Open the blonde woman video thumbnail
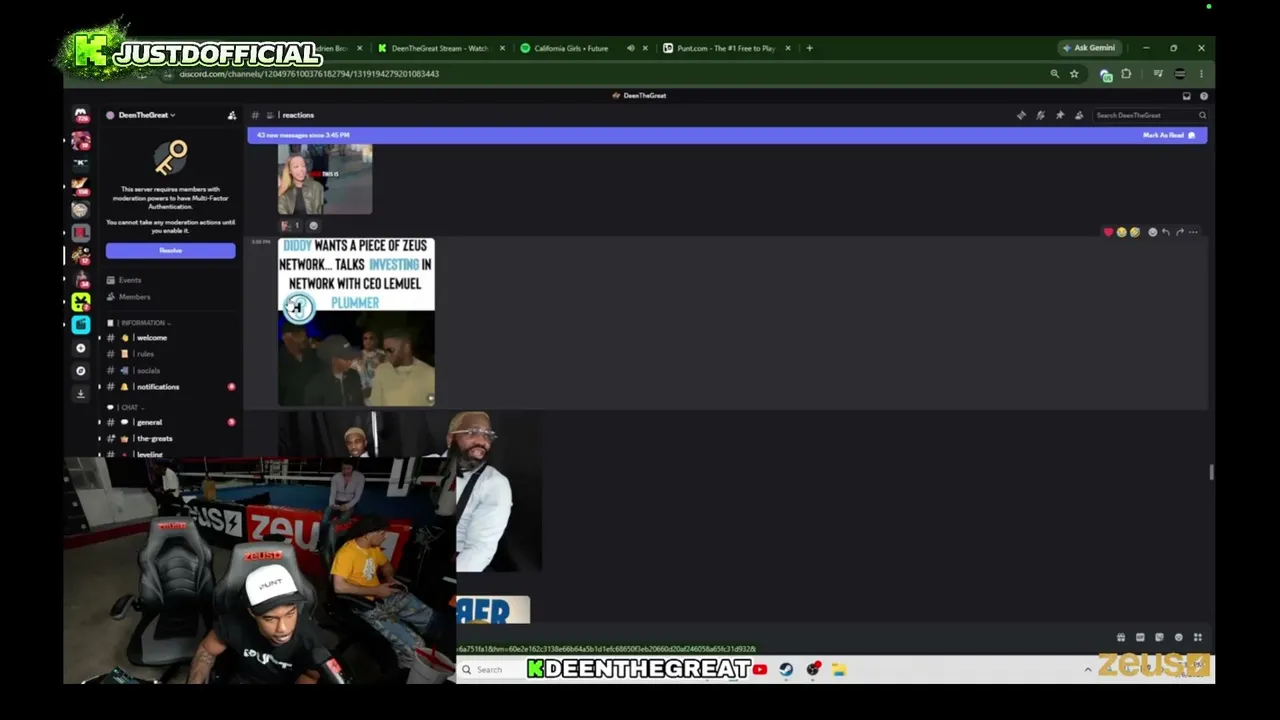Screen dimensions: 1280x720 click(x=325, y=179)
